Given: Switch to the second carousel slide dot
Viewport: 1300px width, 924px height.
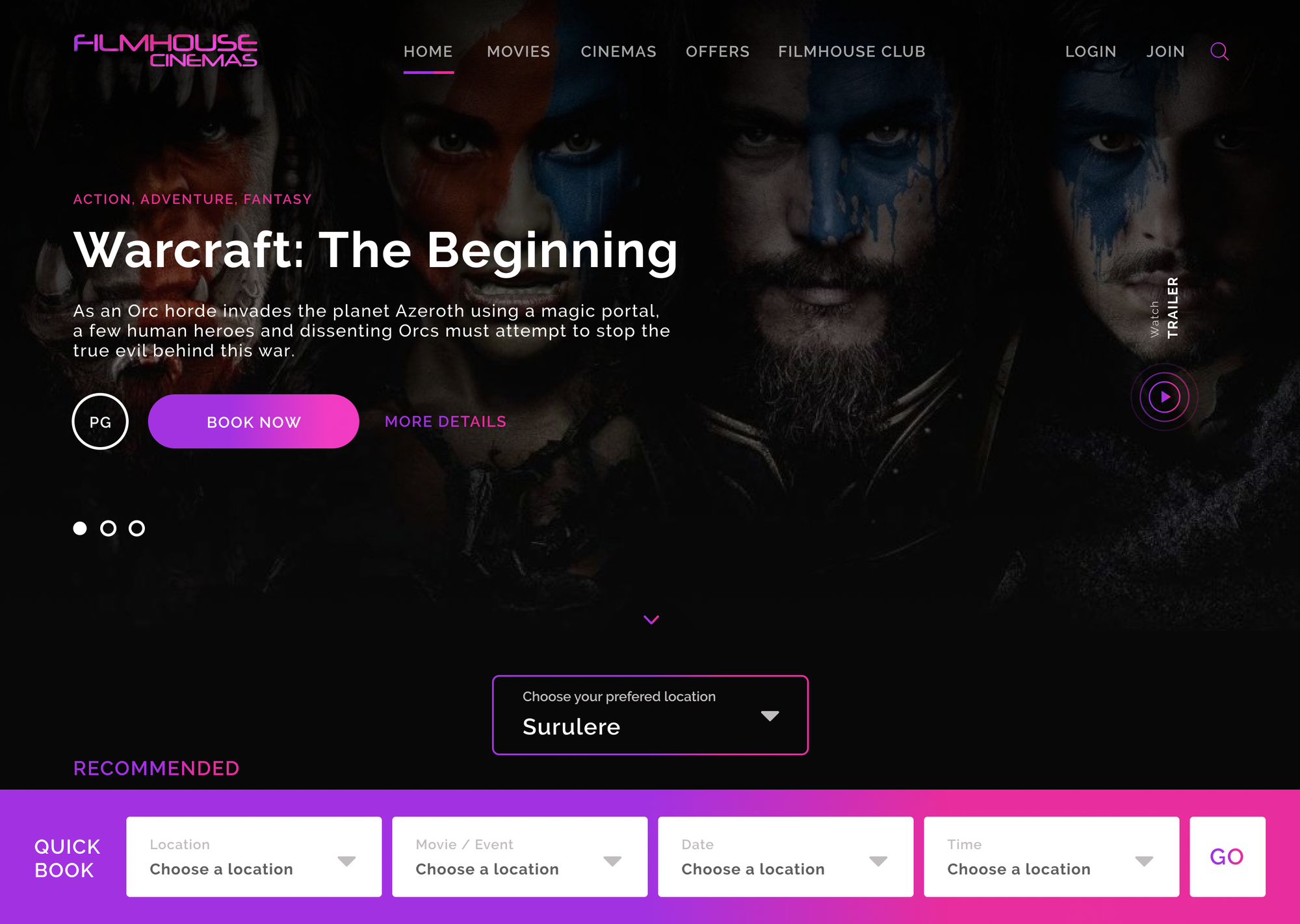Looking at the screenshot, I should pos(109,528).
